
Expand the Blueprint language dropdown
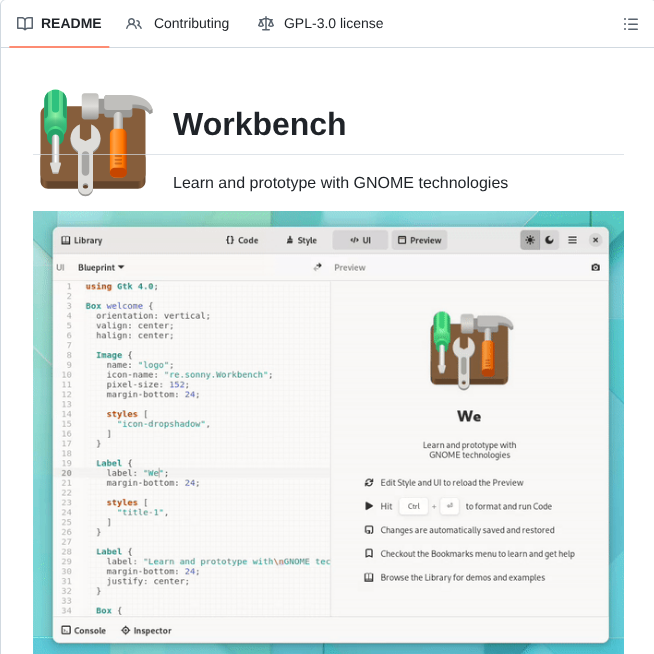click(x=101, y=267)
